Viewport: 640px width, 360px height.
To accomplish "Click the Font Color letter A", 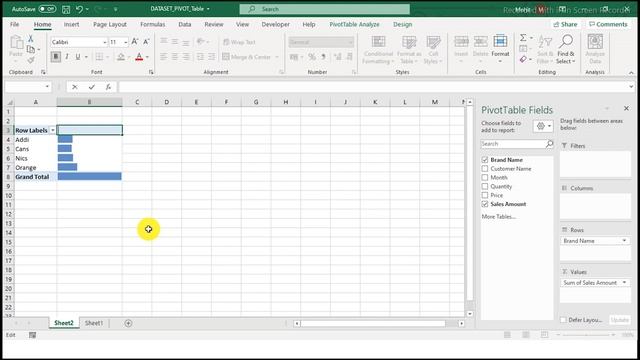I will 139,57.
